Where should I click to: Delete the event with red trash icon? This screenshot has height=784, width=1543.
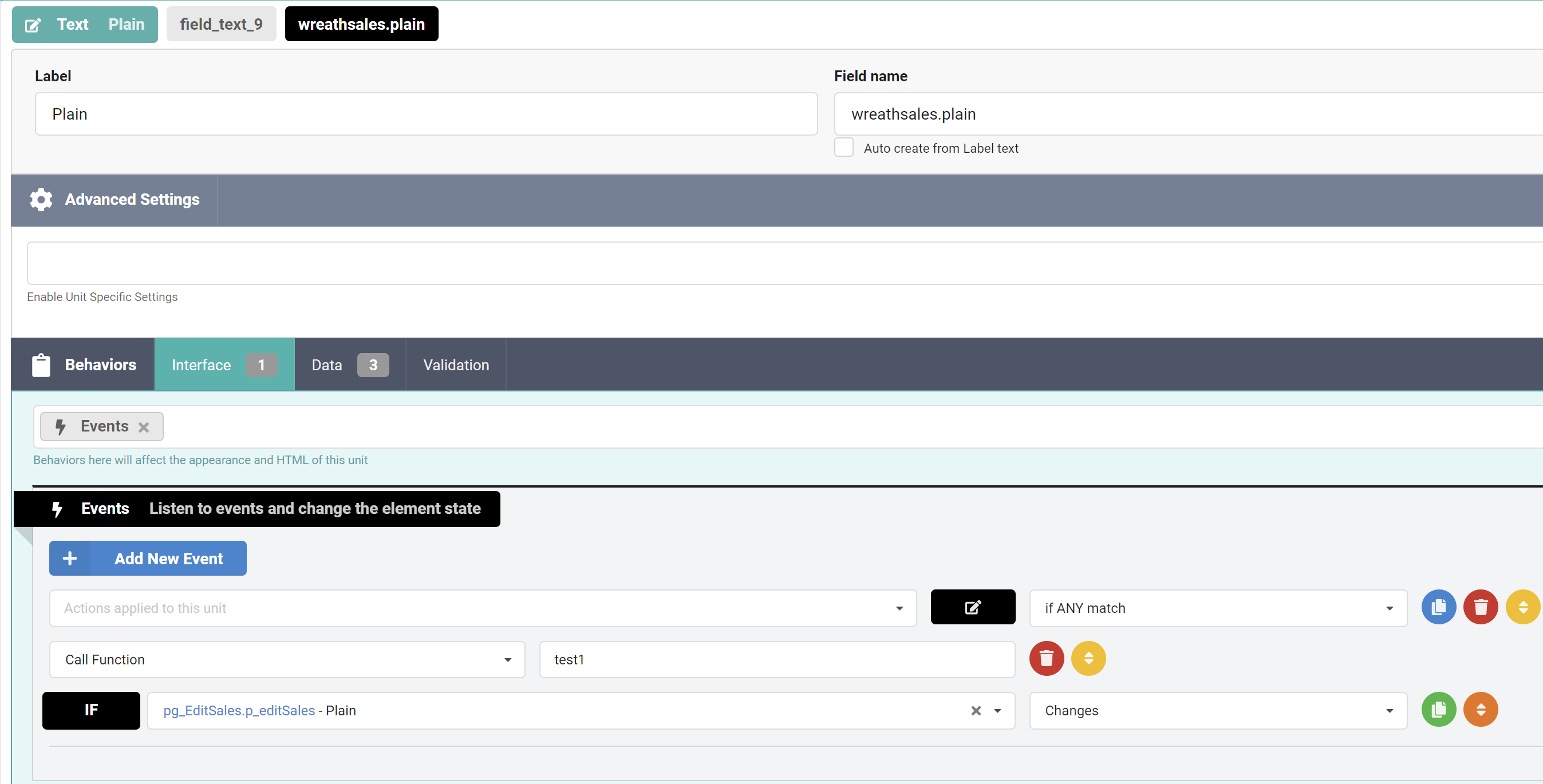pyautogui.click(x=1480, y=607)
